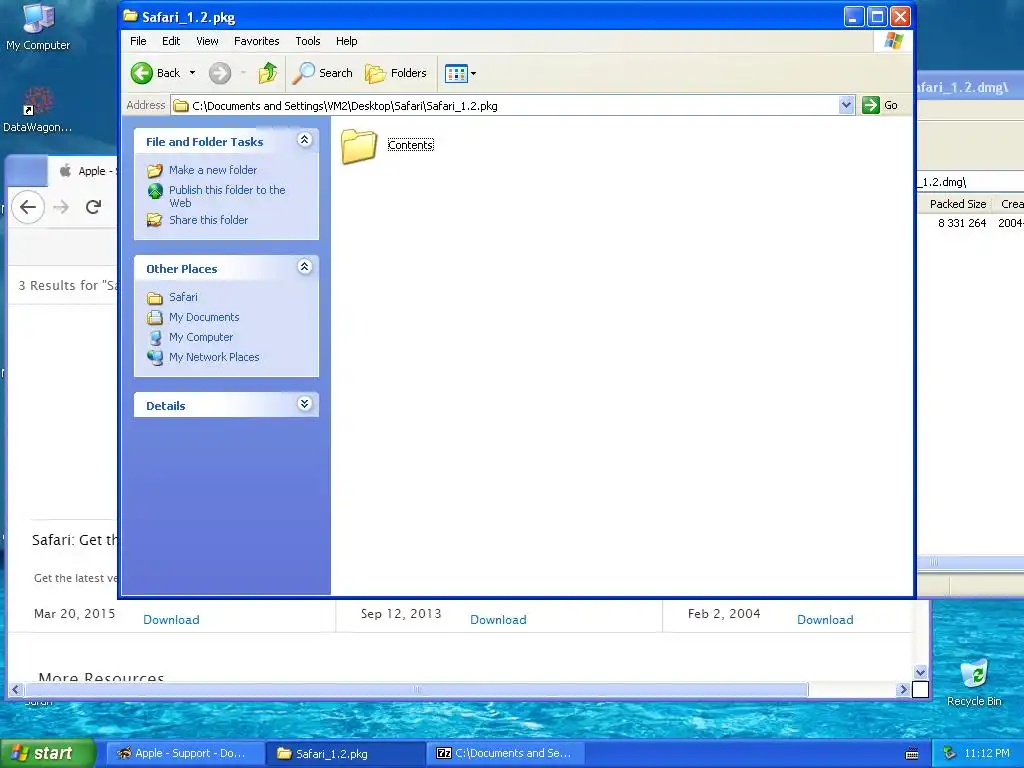This screenshot has width=1024, height=768.
Task: Select the Recycle Bin desktop icon
Action: pos(974,683)
